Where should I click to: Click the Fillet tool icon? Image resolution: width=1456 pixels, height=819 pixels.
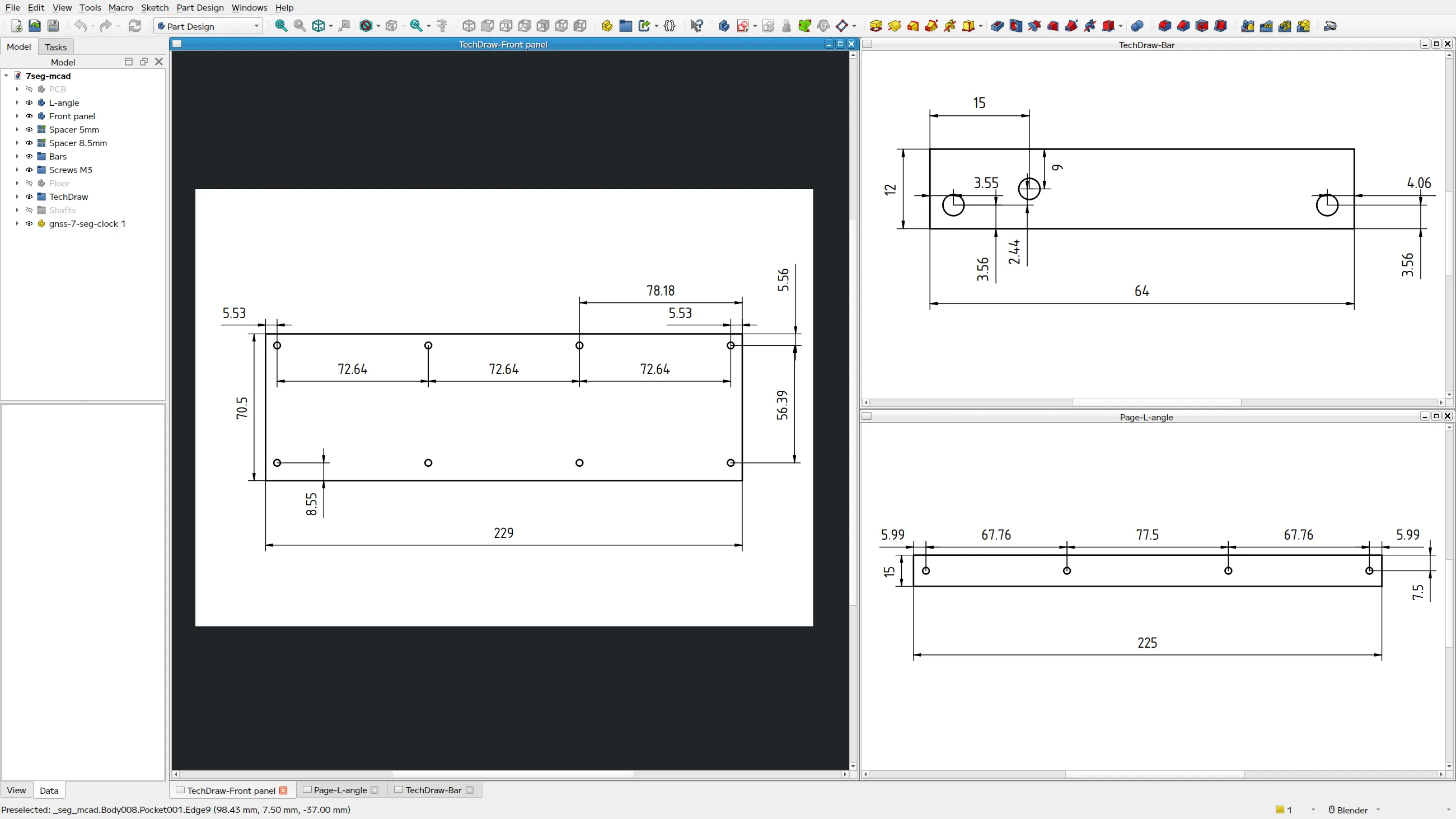tap(1164, 26)
